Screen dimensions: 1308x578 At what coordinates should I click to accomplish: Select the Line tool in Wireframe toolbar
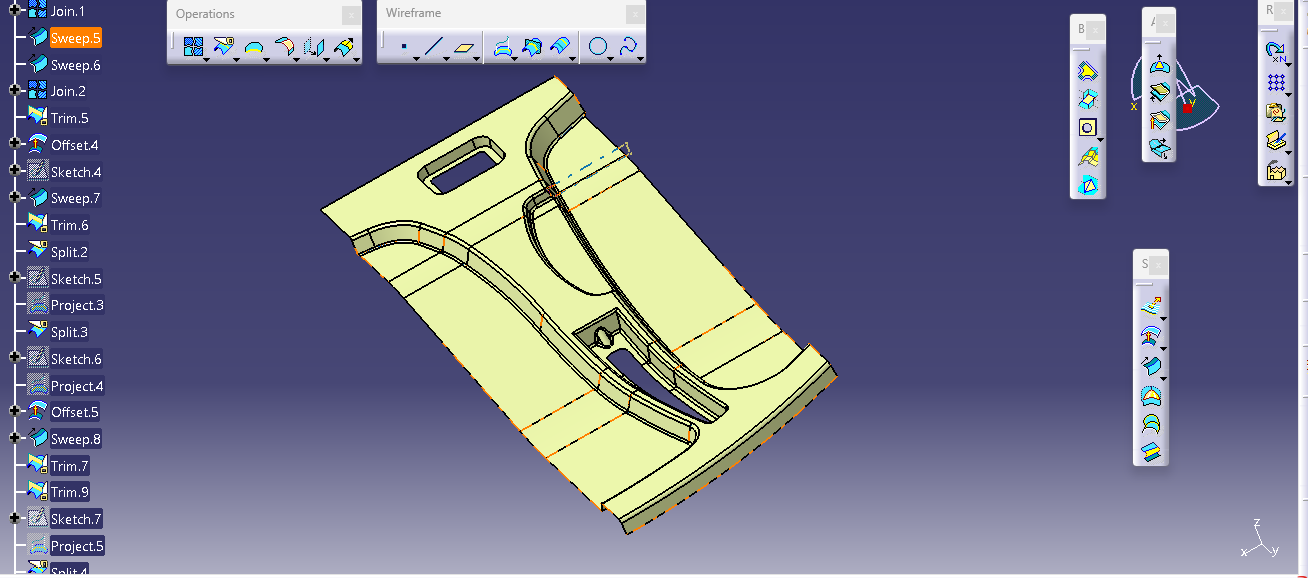[x=433, y=46]
